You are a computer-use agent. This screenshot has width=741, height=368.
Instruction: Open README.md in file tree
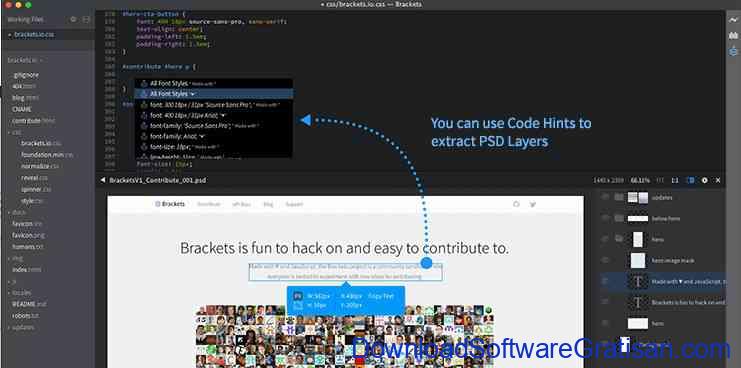point(29,304)
